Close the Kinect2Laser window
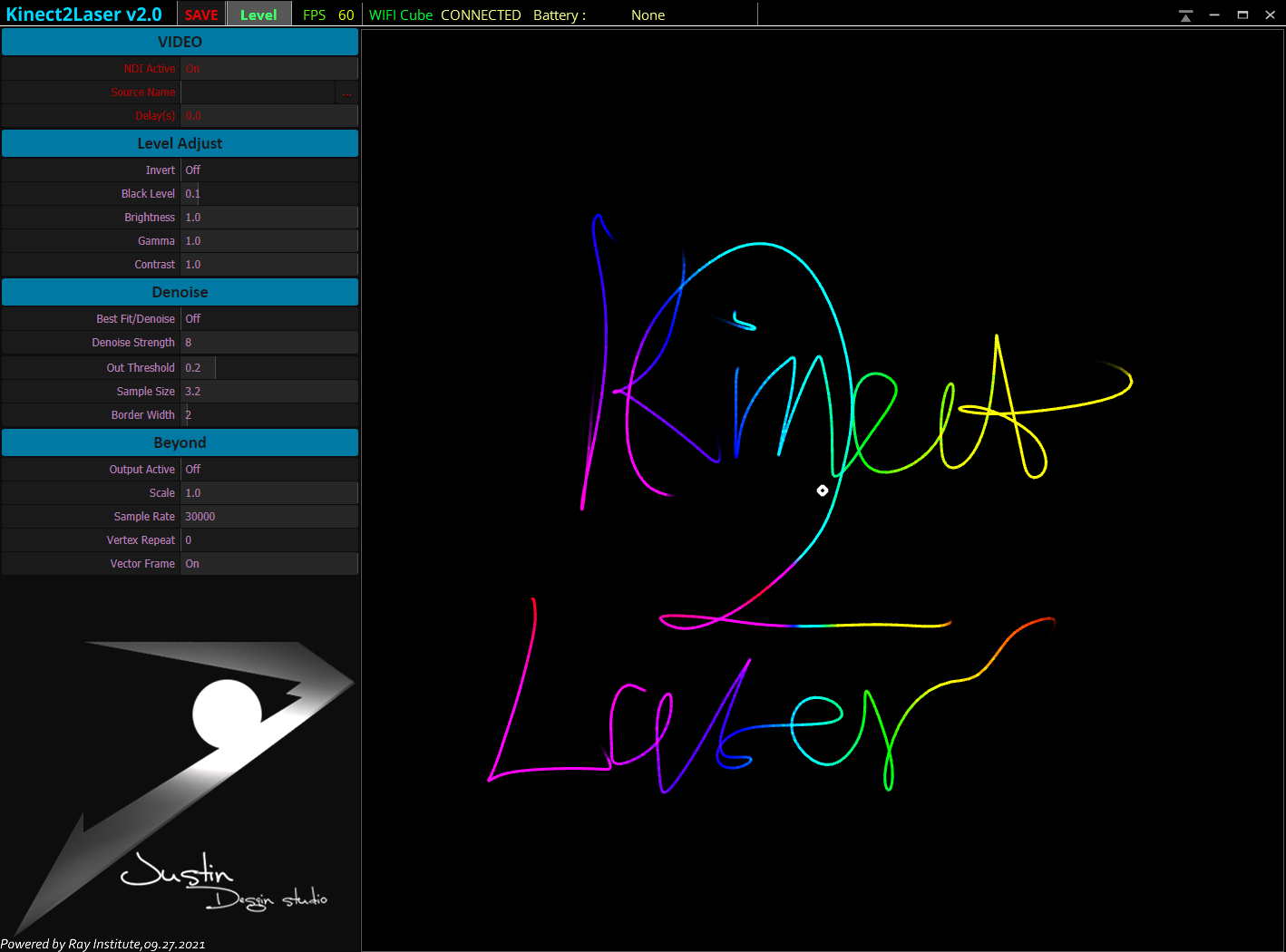Viewport: 1286px width, 952px height. [x=1271, y=15]
